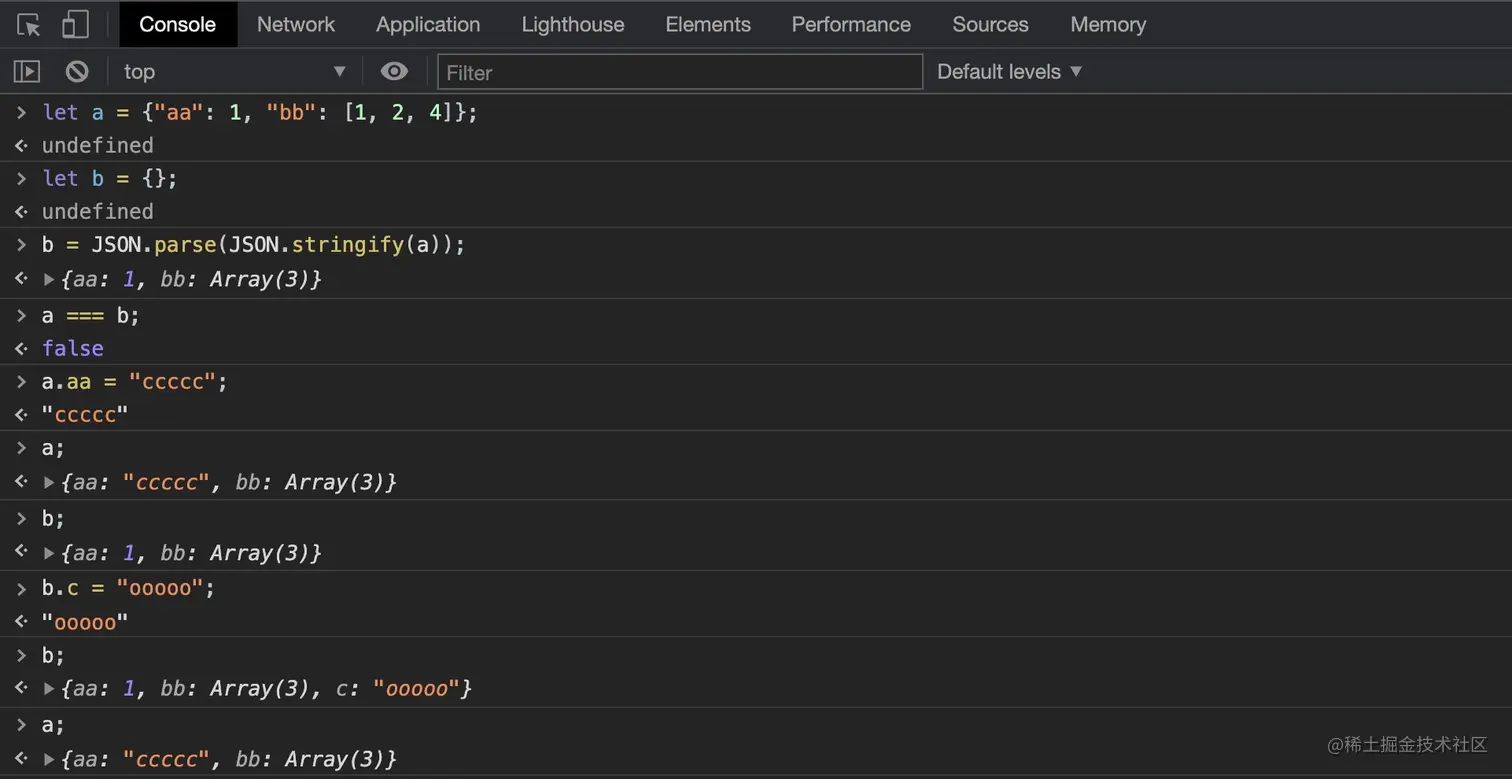The image size is (1512, 779).
Task: Show the console sidebar panel
Action: tap(26, 71)
